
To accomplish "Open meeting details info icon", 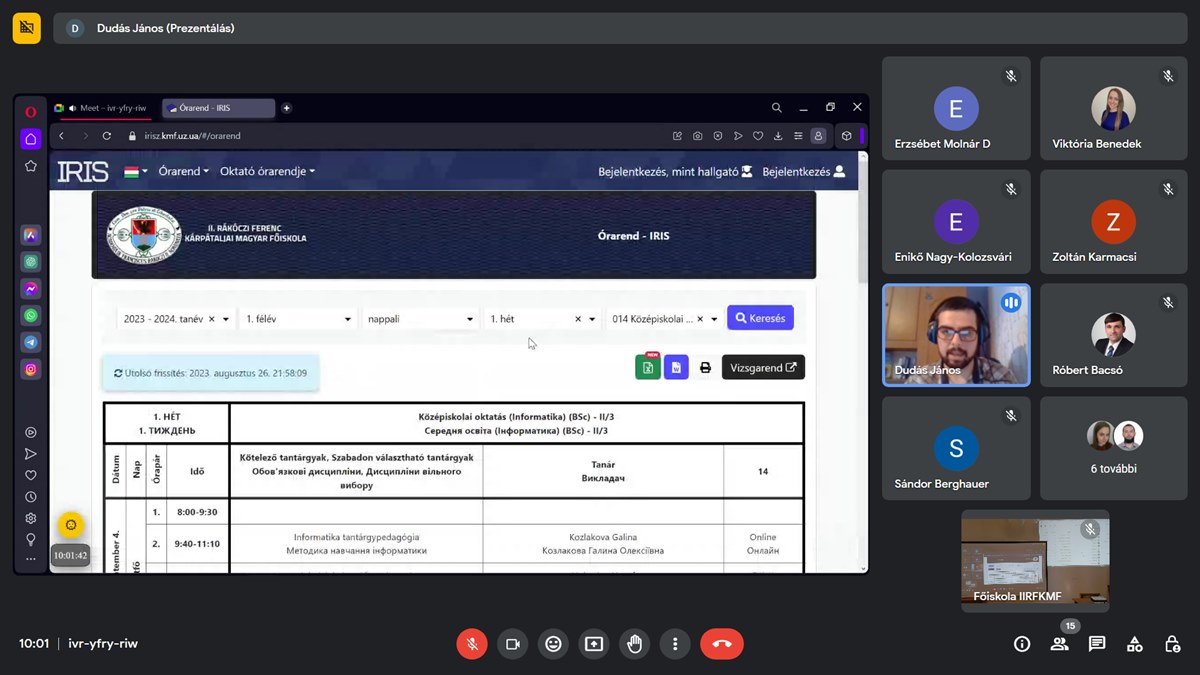I will tap(1022, 644).
